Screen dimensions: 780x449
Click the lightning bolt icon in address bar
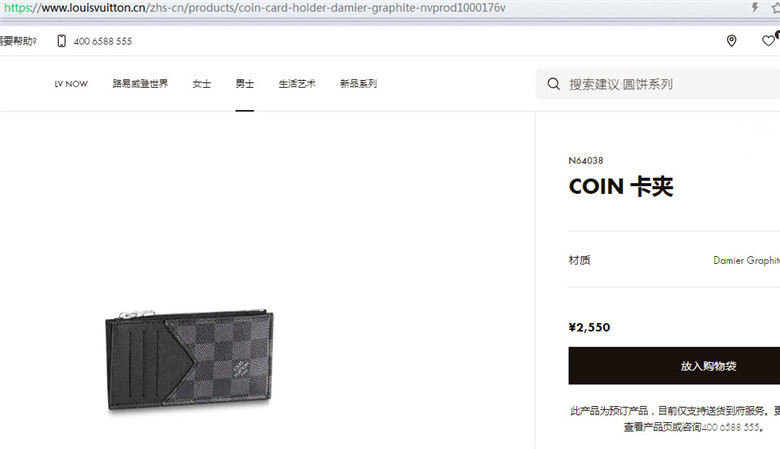755,7
